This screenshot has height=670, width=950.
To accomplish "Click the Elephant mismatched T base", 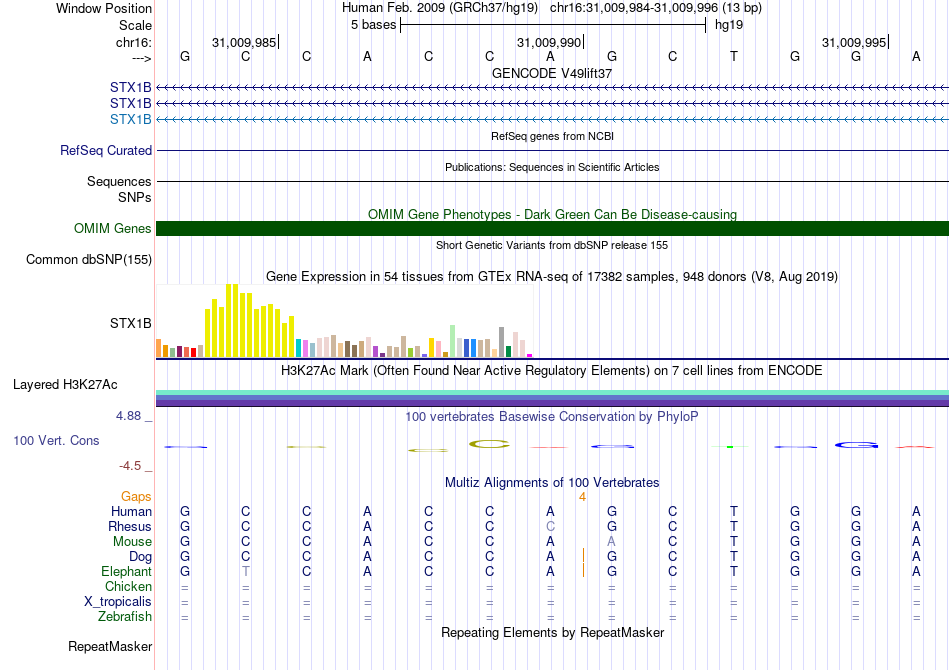I will pos(245,572).
